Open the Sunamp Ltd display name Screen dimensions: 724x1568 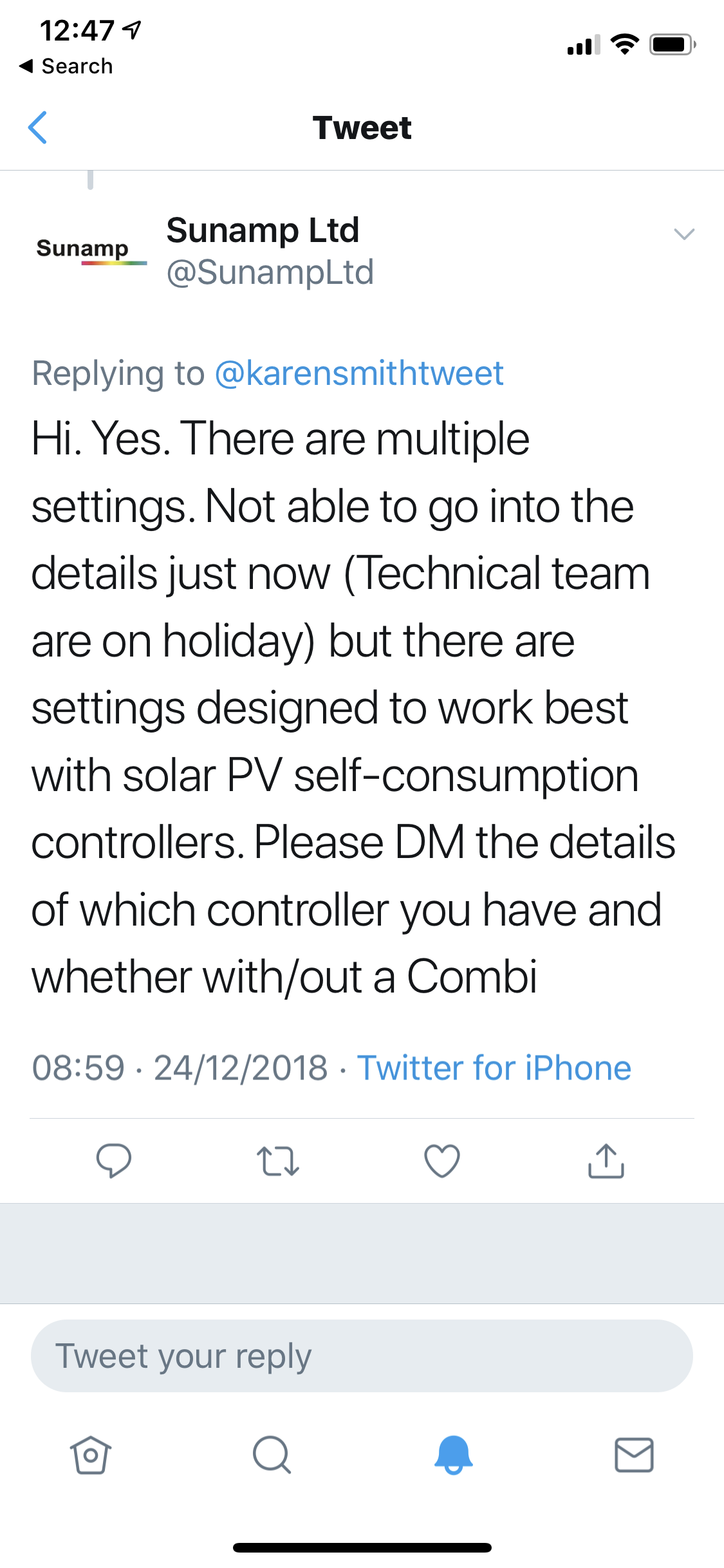[x=263, y=230]
